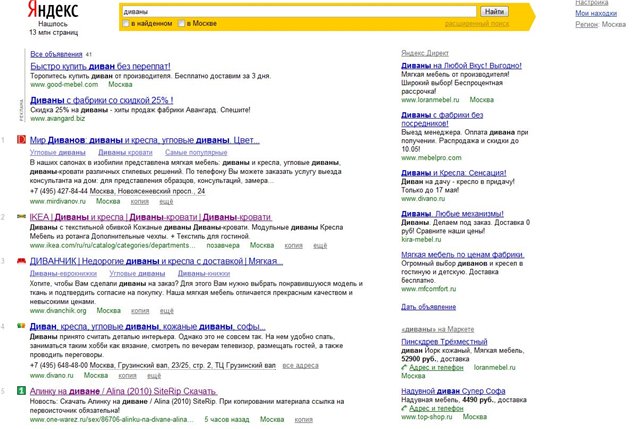The image size is (640, 429).
Task: Open the 'Алинку на диване' result title
Action: pos(123,391)
